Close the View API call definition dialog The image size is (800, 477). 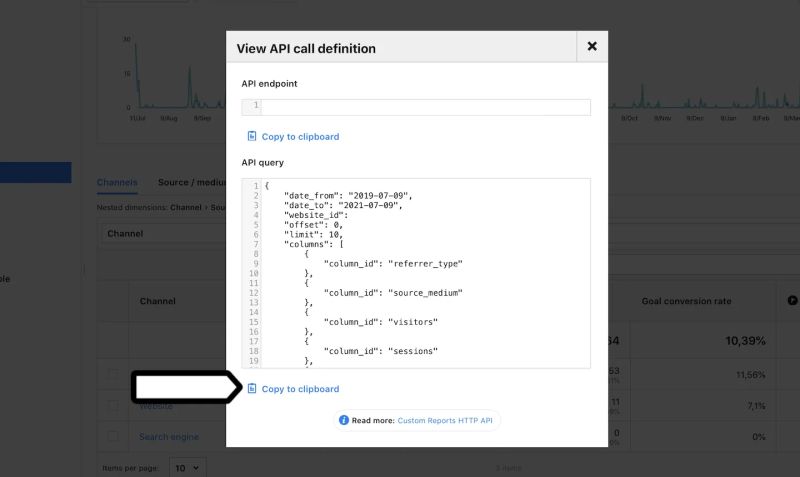pyautogui.click(x=592, y=46)
